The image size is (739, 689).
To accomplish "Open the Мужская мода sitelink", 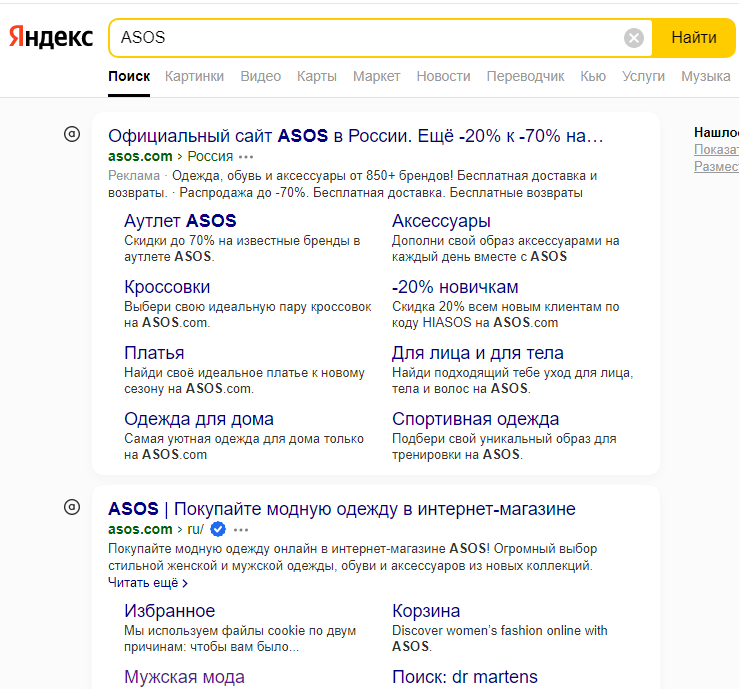I will click(x=184, y=677).
